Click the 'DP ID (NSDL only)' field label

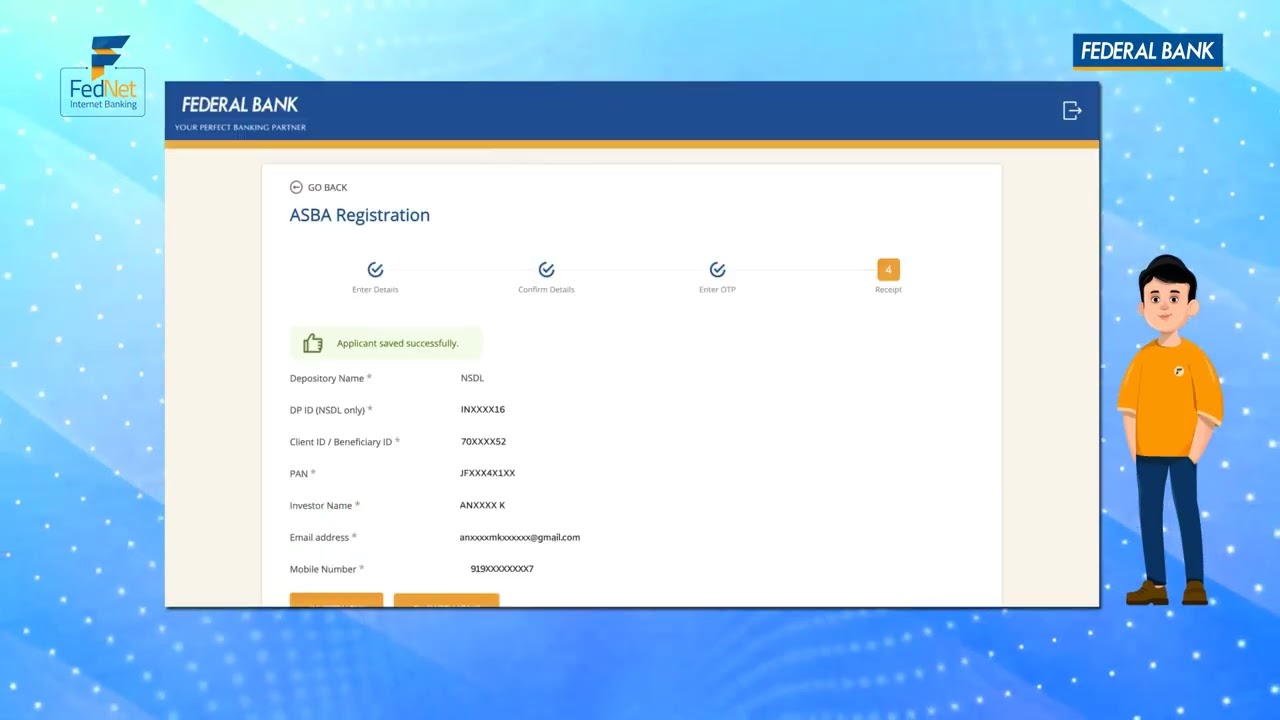pos(331,410)
